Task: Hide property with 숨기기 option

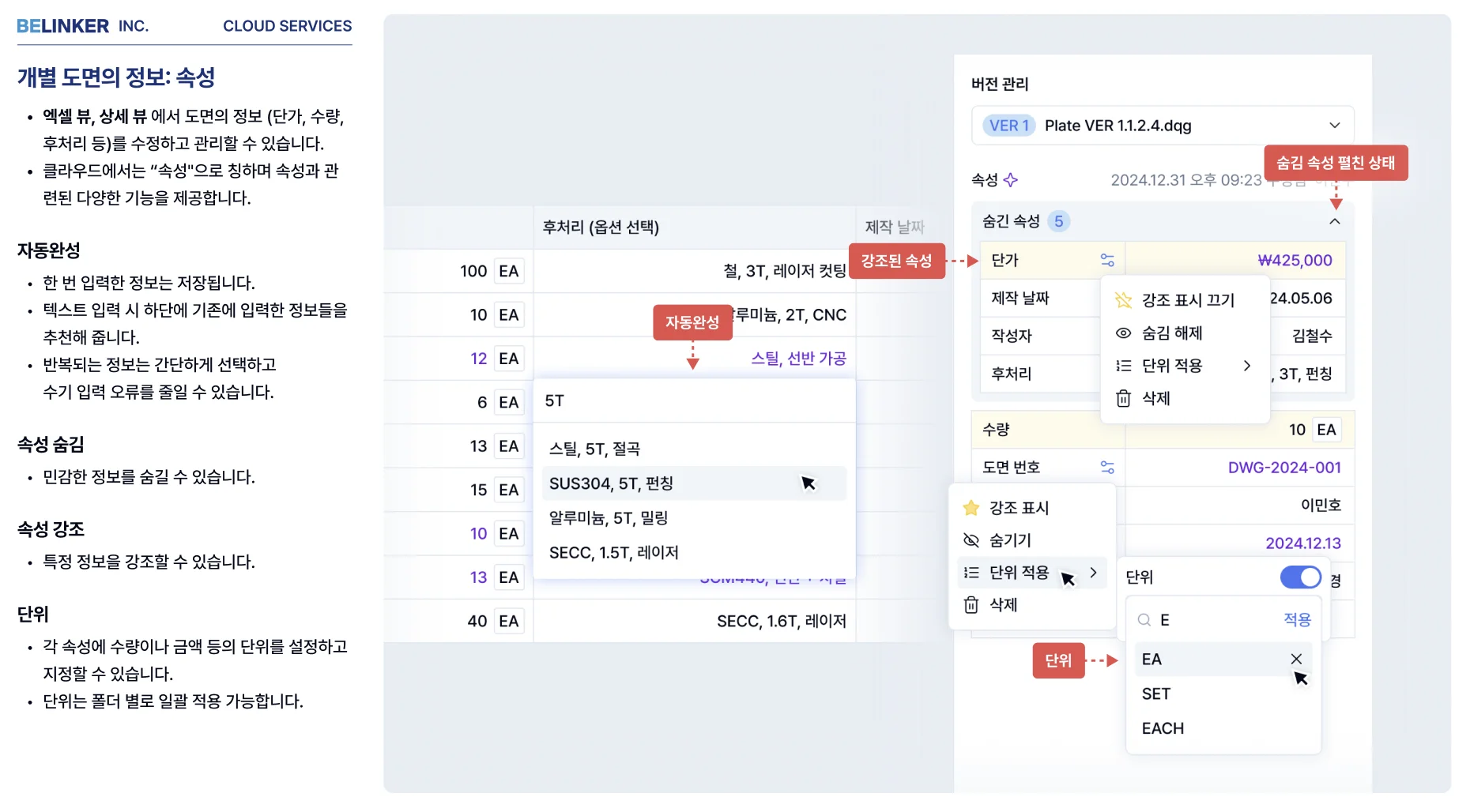Action: tap(1010, 540)
